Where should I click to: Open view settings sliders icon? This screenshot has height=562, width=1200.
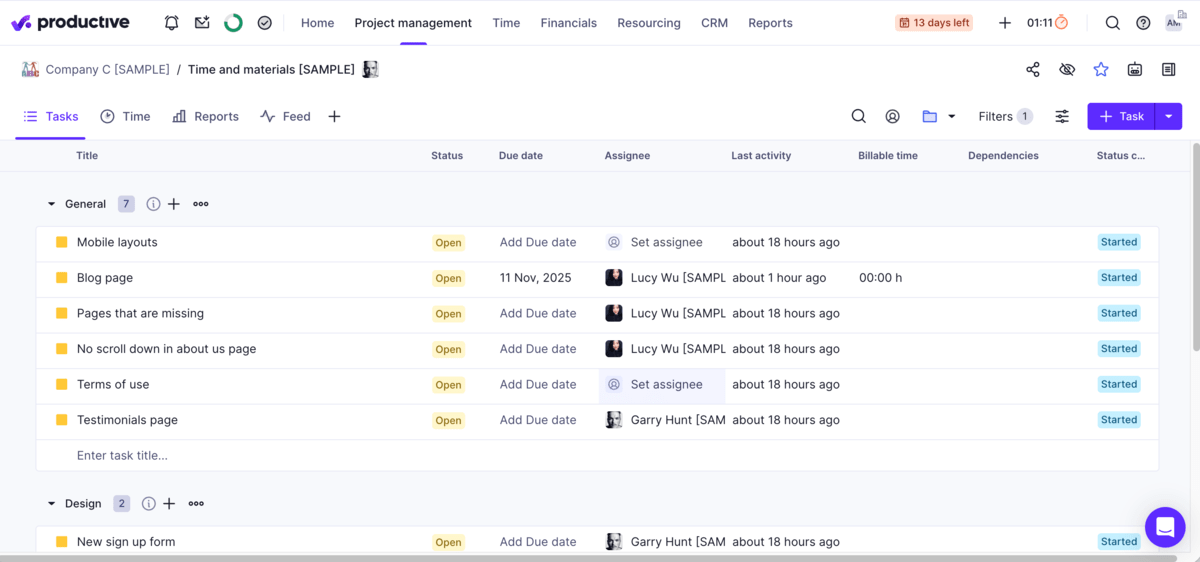pyautogui.click(x=1062, y=116)
